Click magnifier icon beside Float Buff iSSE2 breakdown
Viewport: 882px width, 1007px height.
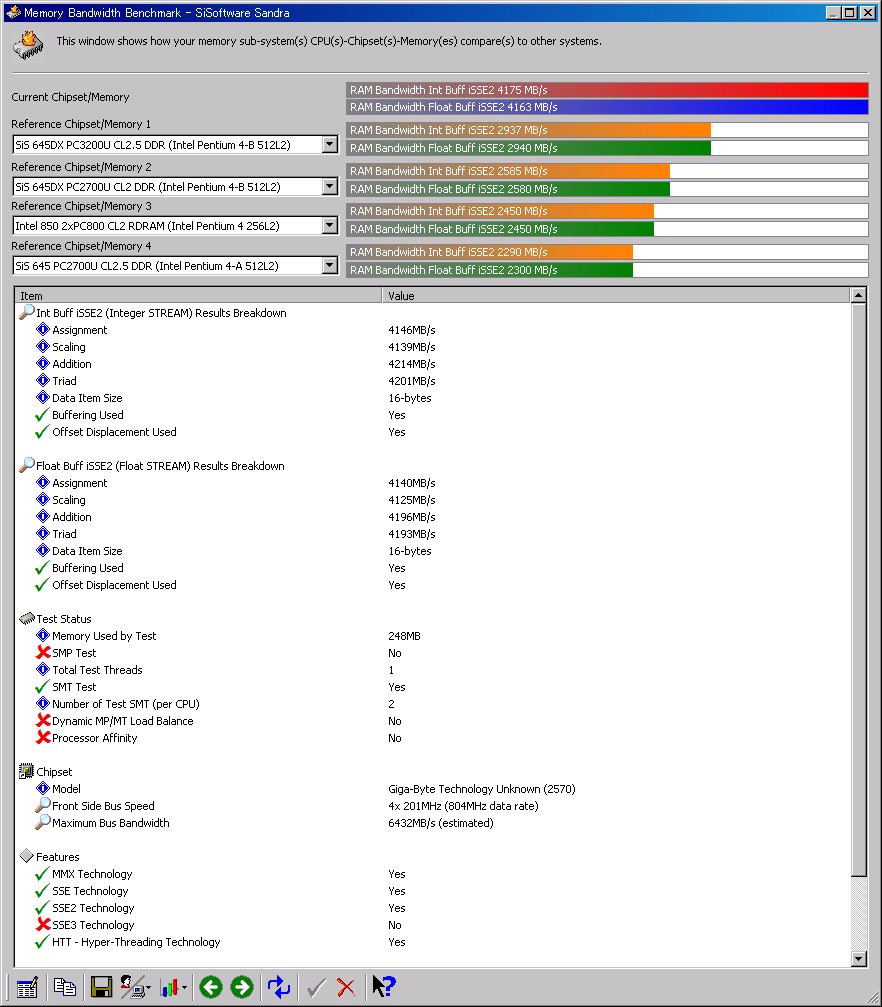(x=26, y=465)
